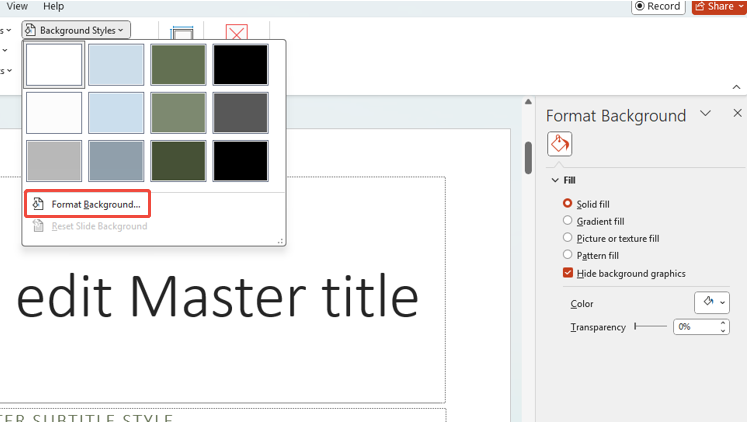Select the off-white background style in second row
The height and width of the screenshot is (431, 749).
(x=54, y=113)
